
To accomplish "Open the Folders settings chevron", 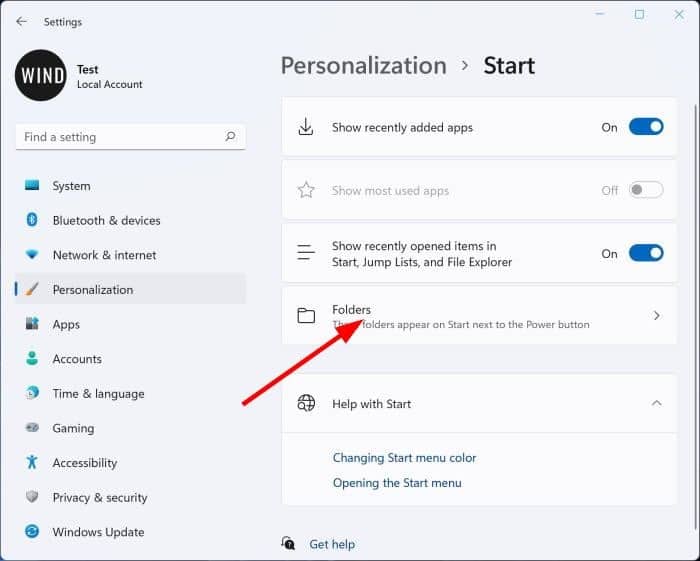I will (x=656, y=316).
